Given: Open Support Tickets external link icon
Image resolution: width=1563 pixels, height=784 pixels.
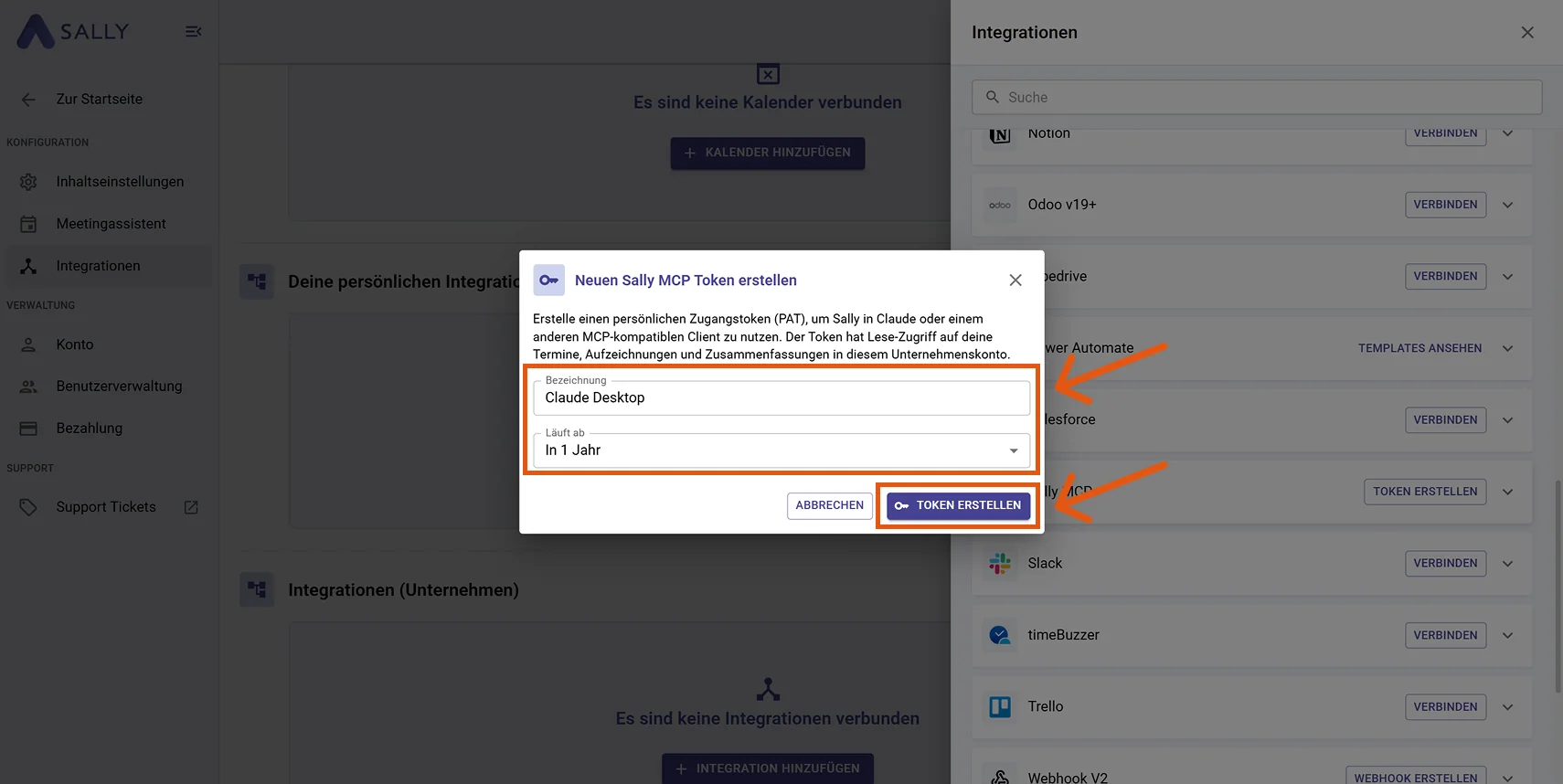Looking at the screenshot, I should (x=191, y=507).
